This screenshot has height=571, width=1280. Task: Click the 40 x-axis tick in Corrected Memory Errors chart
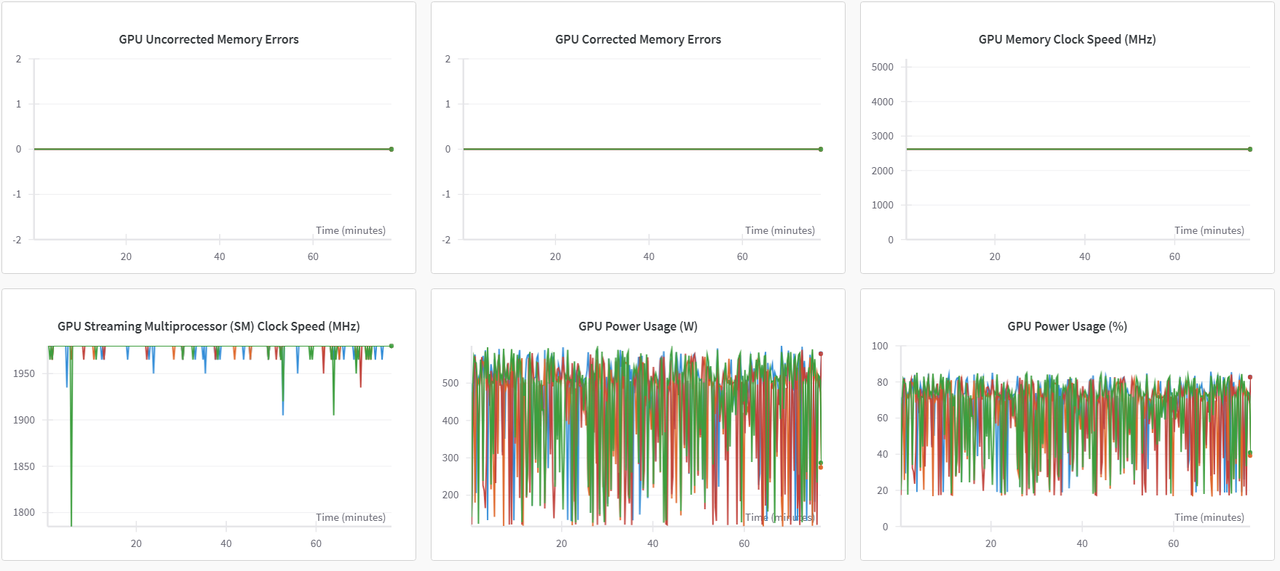coord(649,257)
